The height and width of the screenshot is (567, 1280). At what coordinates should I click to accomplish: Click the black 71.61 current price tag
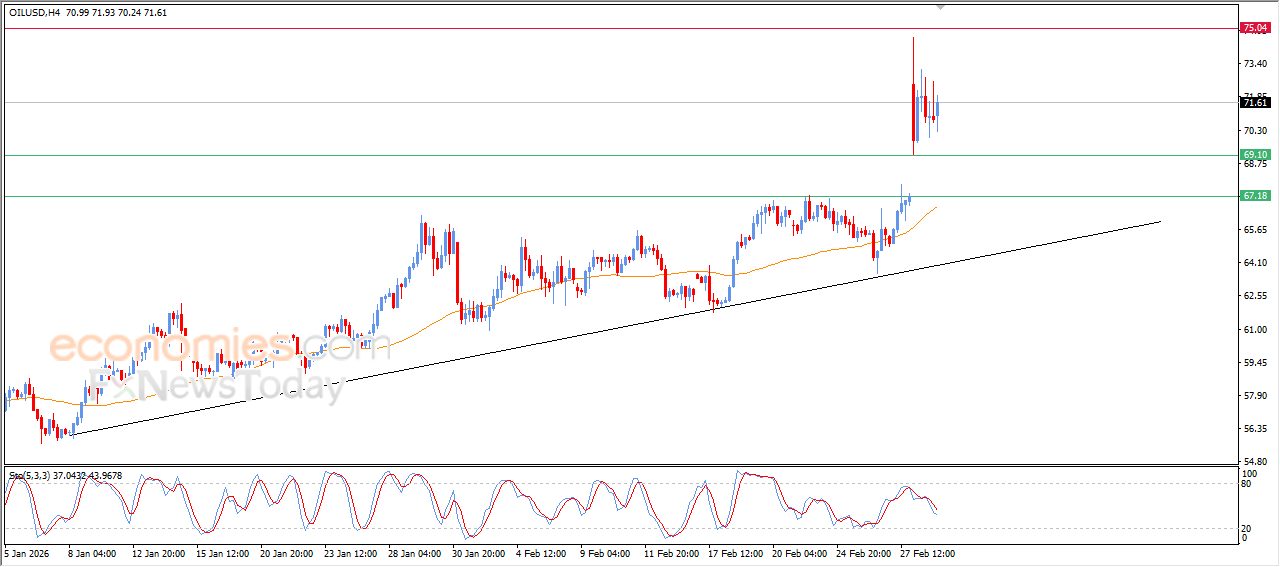click(x=1254, y=102)
